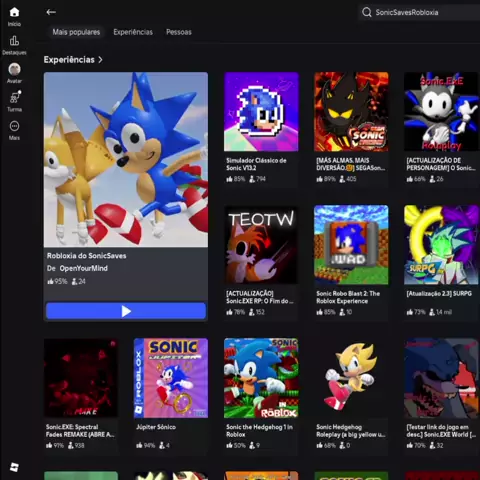
Task: Click title Sonic Hedgehog Roleplay
Action: point(351,430)
